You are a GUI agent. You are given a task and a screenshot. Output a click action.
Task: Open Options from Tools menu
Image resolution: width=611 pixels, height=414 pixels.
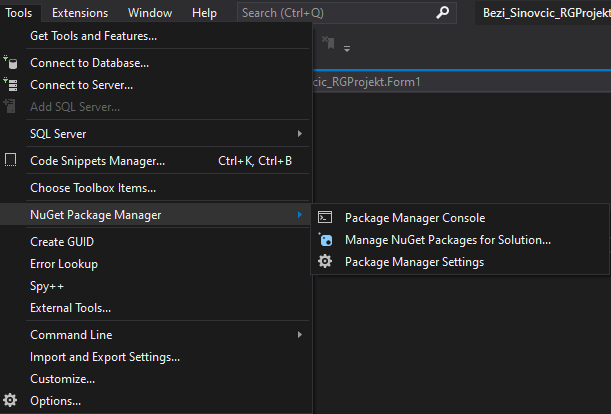pos(156,401)
